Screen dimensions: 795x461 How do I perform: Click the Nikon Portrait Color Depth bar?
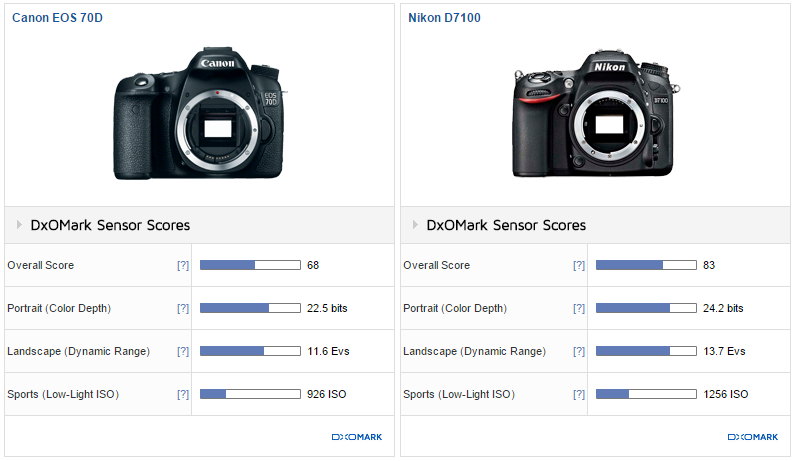pos(646,308)
